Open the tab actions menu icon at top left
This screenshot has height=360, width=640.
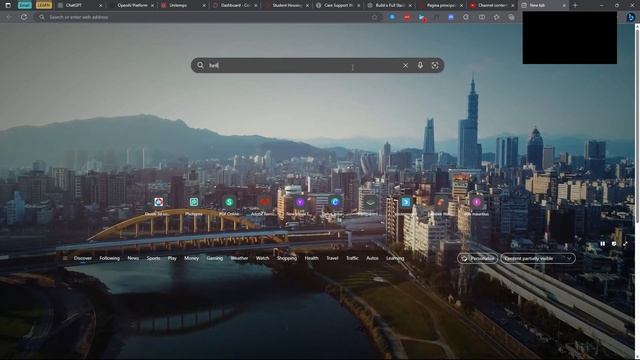(x=8, y=5)
